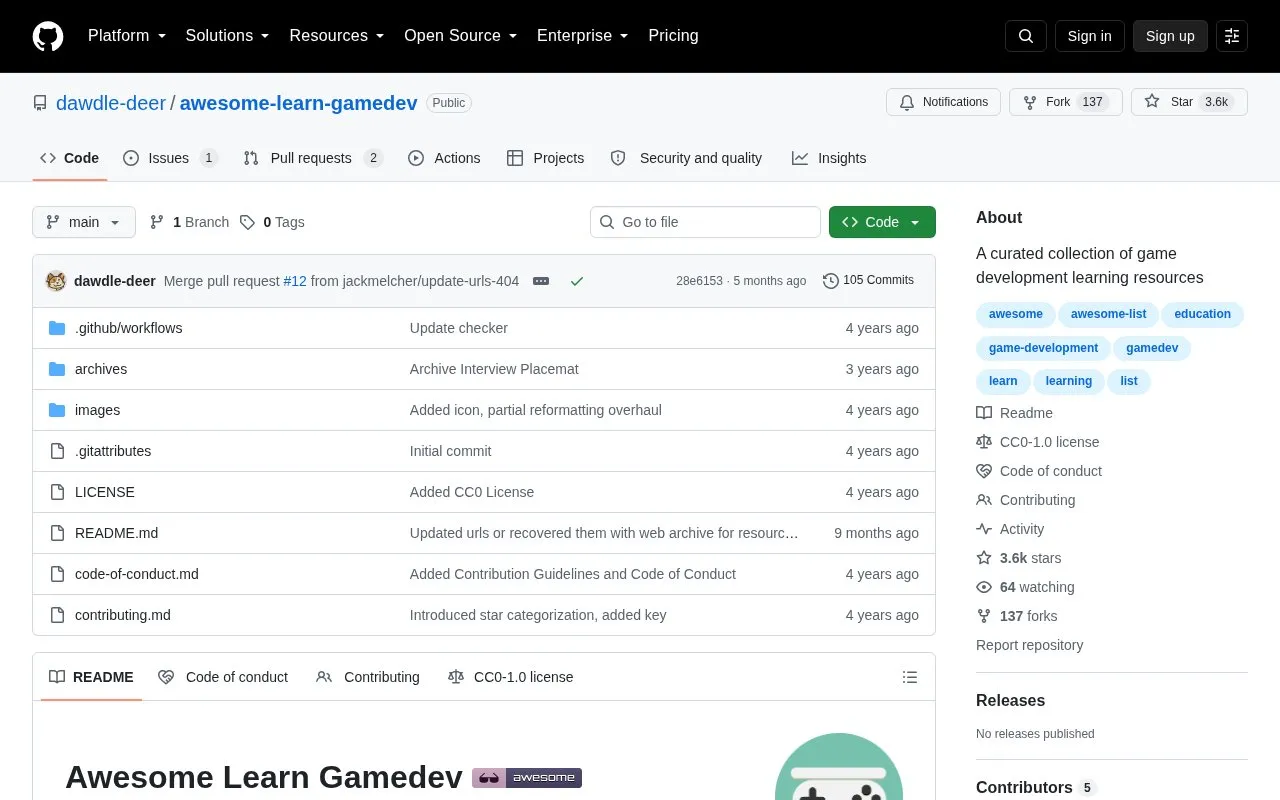This screenshot has width=1280, height=800.
Task: Open the archives folder
Action: click(x=101, y=369)
